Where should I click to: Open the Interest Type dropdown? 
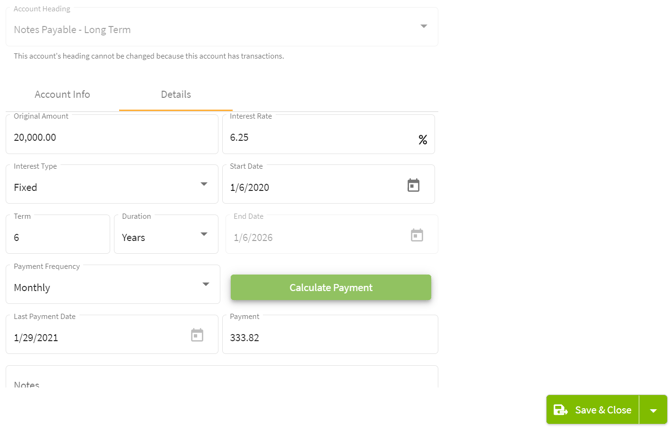point(204,185)
